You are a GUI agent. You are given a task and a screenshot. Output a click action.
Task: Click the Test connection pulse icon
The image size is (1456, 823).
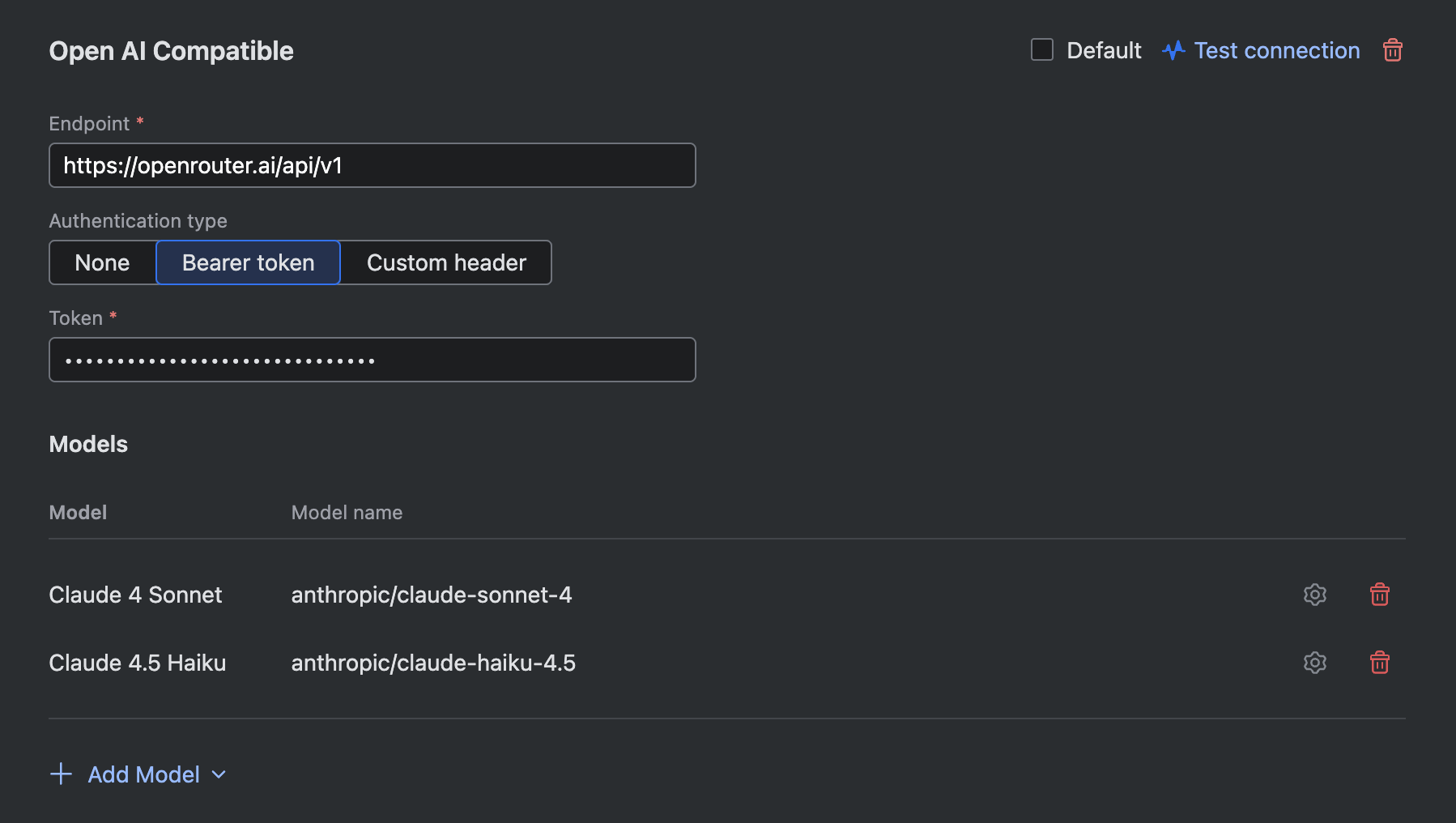click(1173, 50)
